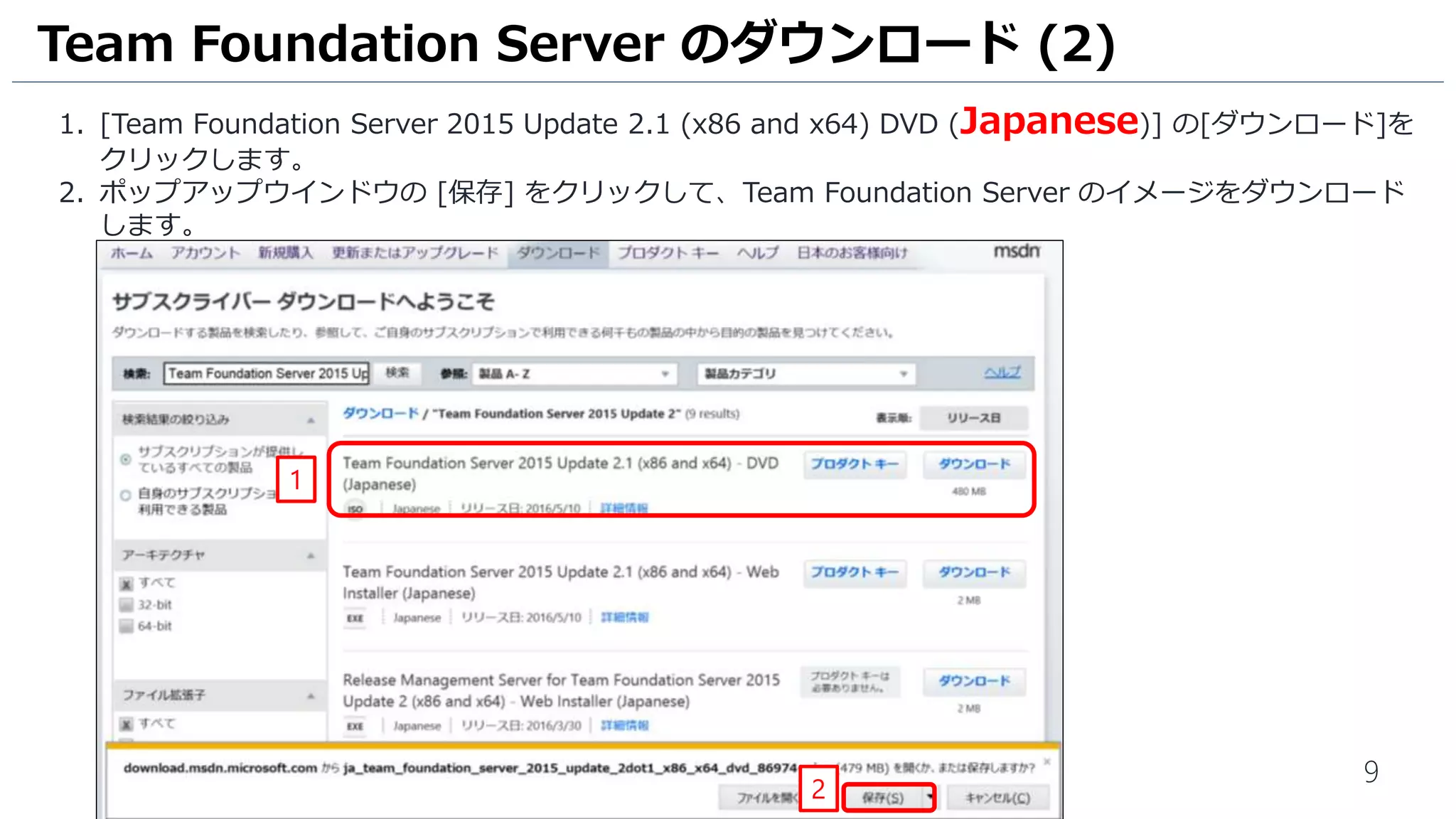Click the Release Management Server title text

pos(561,690)
